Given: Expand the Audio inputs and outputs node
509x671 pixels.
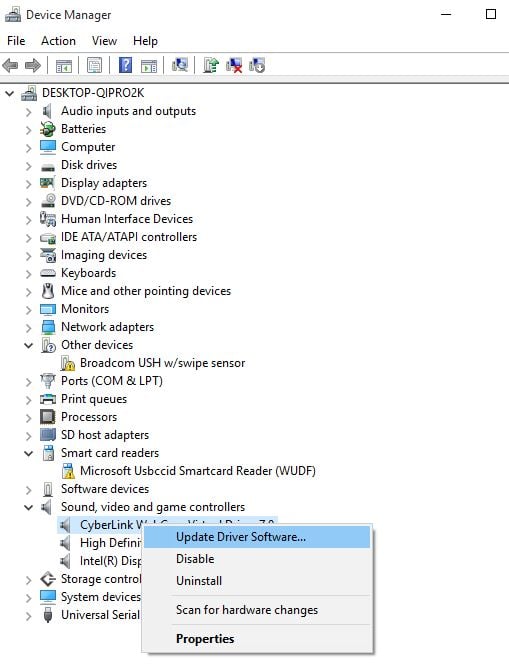Looking at the screenshot, I should (28, 111).
